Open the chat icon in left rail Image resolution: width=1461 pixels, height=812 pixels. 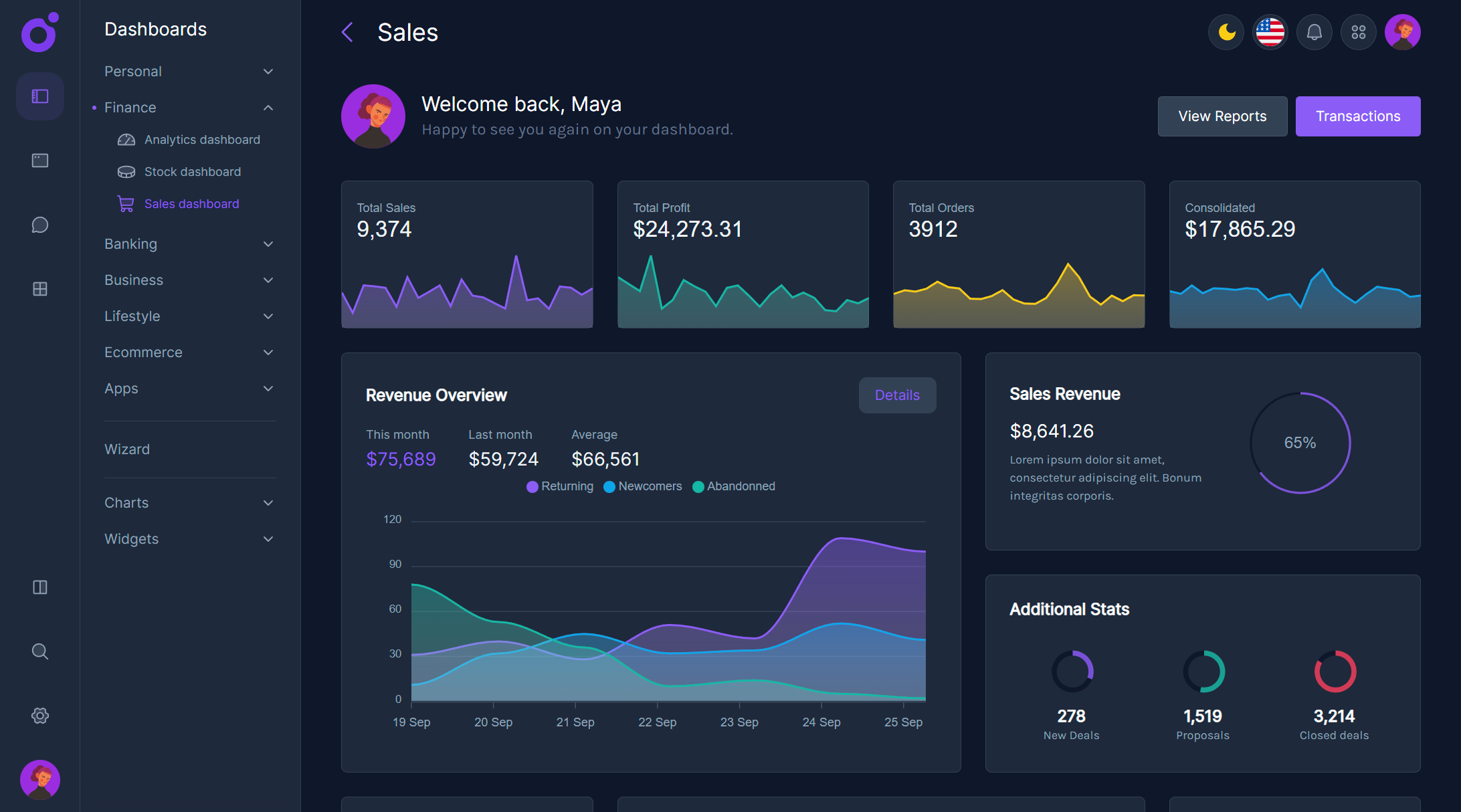tap(39, 225)
